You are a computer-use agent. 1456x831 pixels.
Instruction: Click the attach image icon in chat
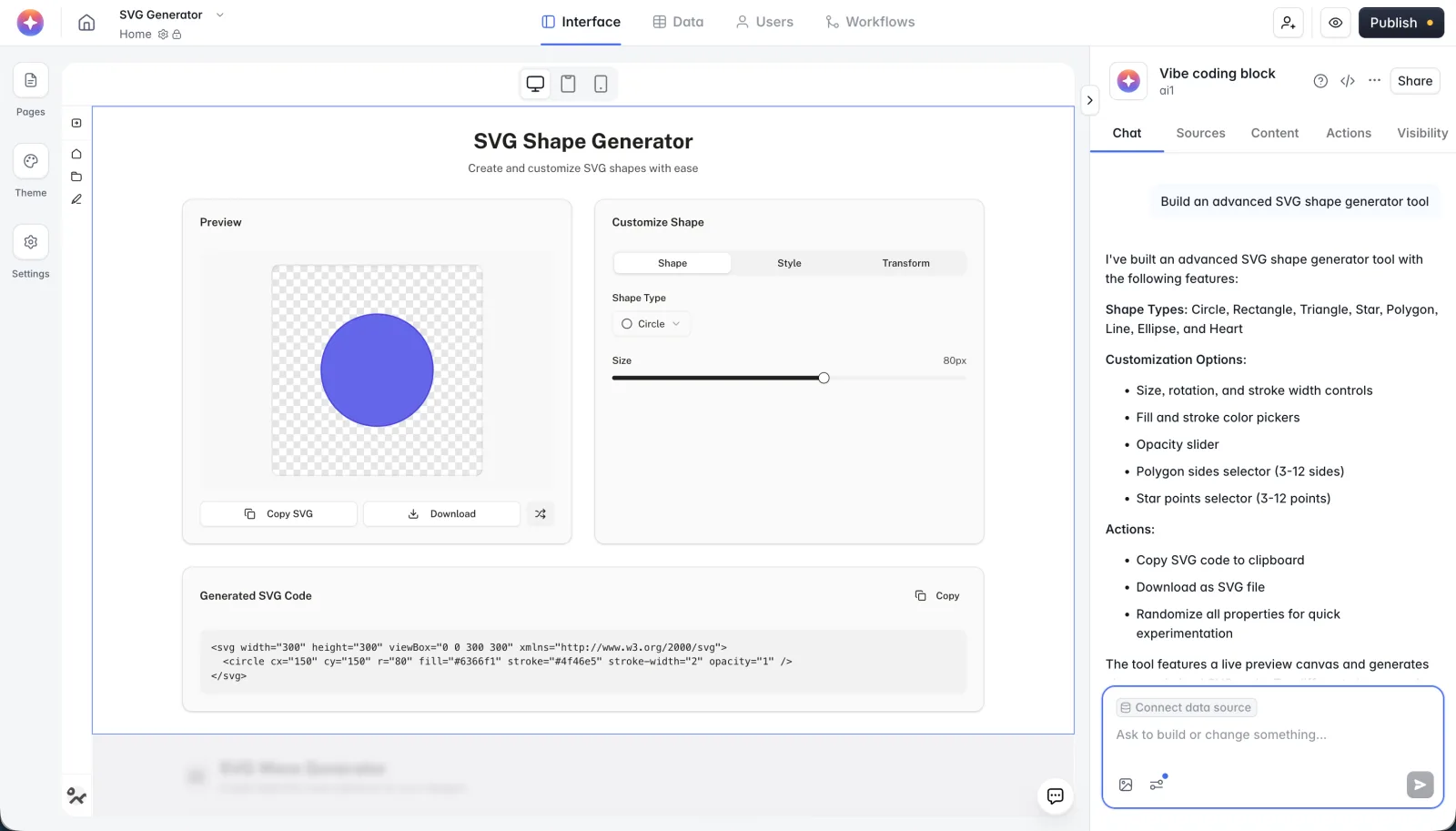(1126, 785)
